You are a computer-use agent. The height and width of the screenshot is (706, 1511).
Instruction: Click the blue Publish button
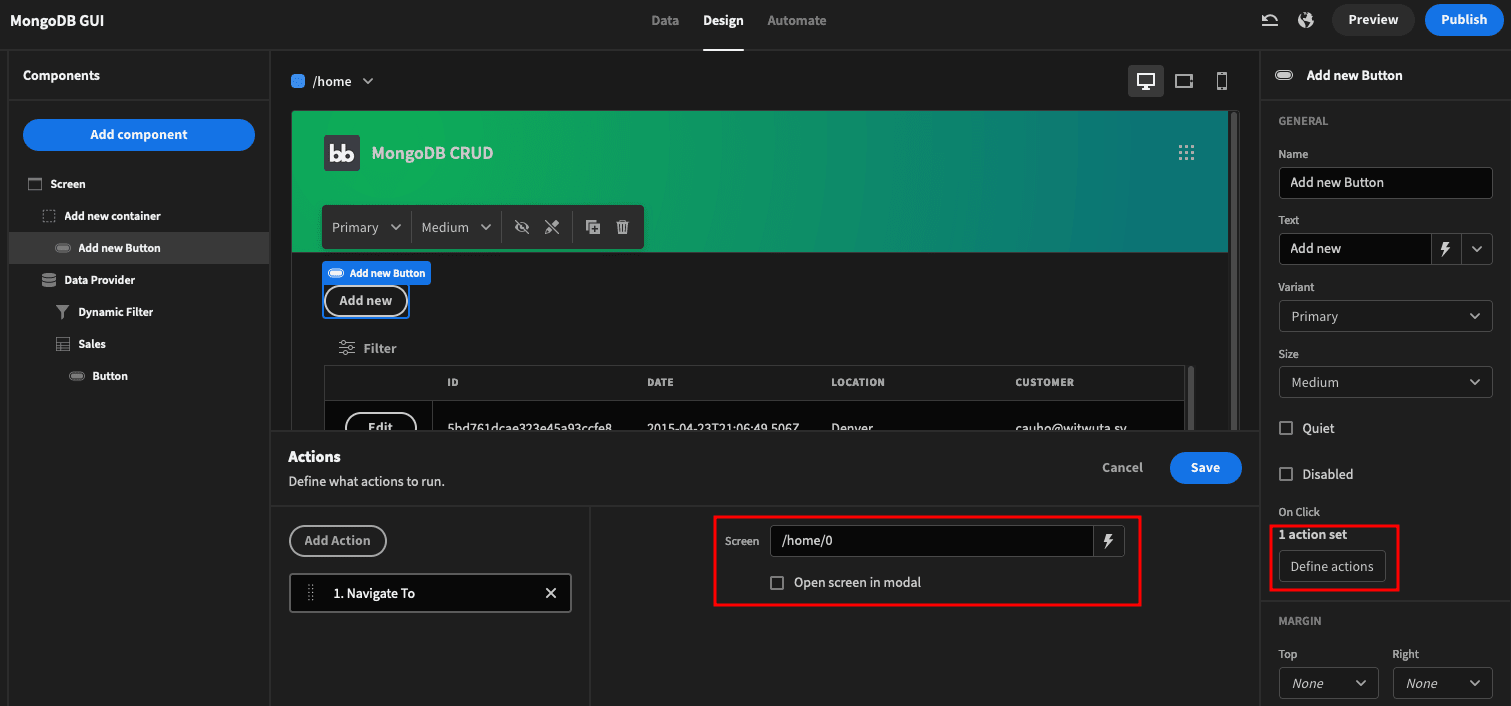click(1464, 20)
